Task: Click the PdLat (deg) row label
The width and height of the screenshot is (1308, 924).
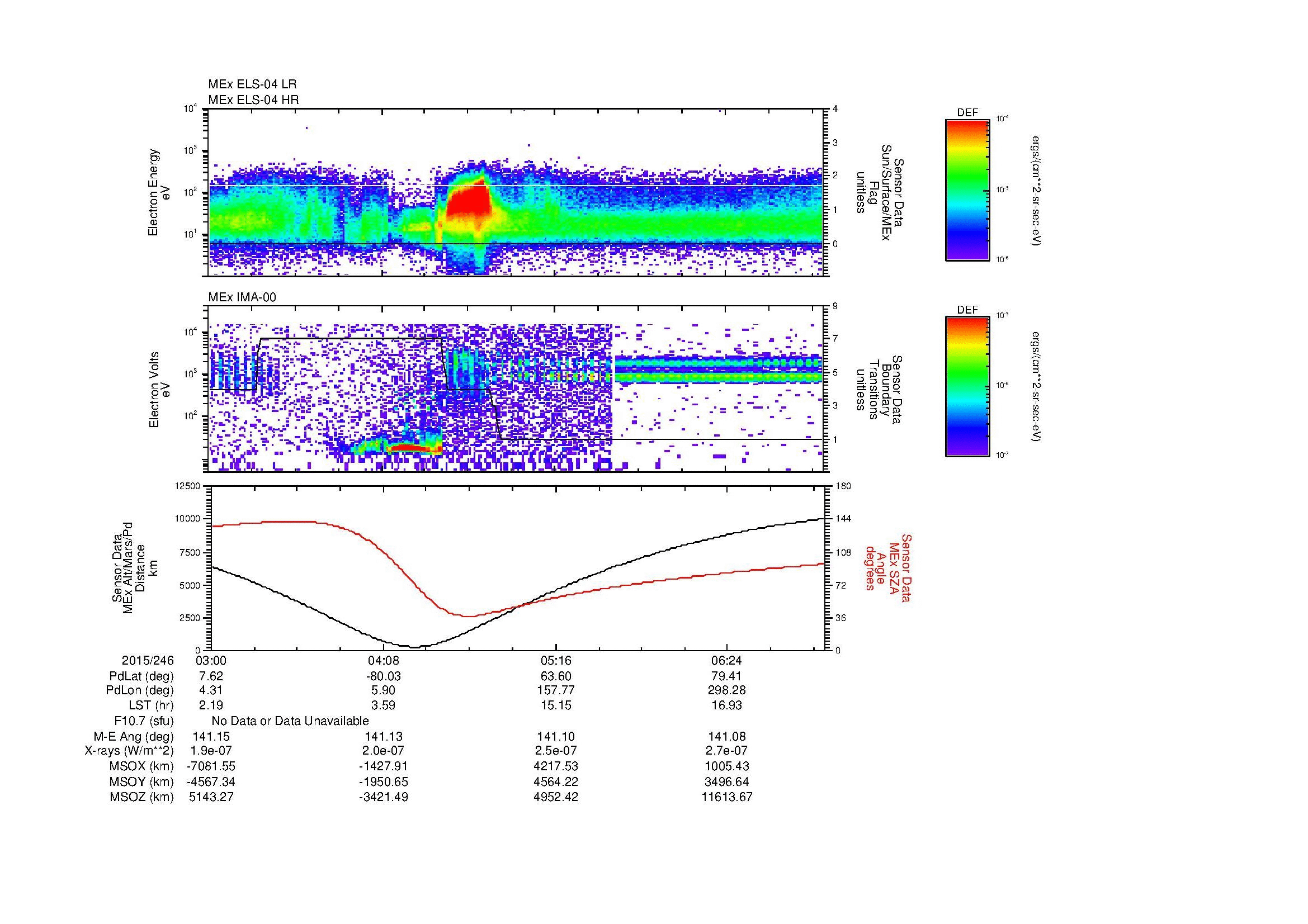Action: pyautogui.click(x=141, y=676)
